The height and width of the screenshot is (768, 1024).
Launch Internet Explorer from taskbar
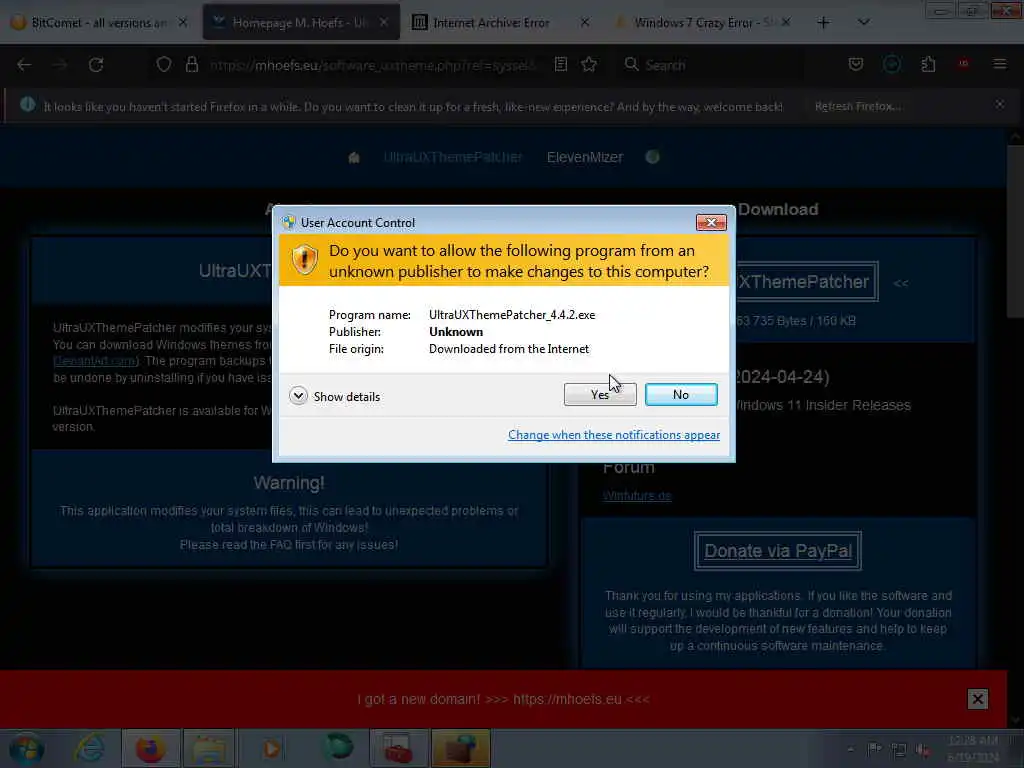pos(89,748)
